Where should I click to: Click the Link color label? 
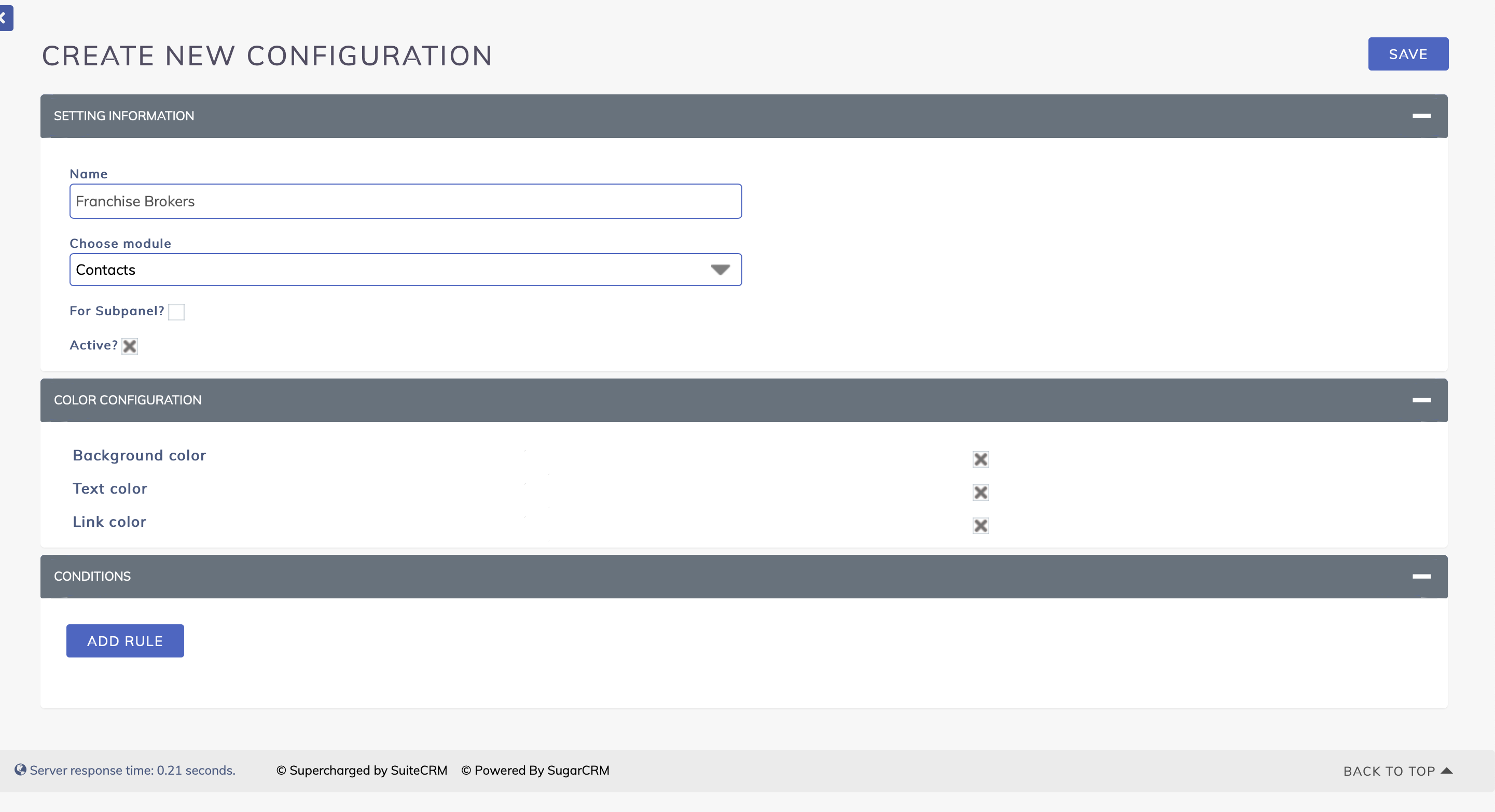[x=109, y=522]
